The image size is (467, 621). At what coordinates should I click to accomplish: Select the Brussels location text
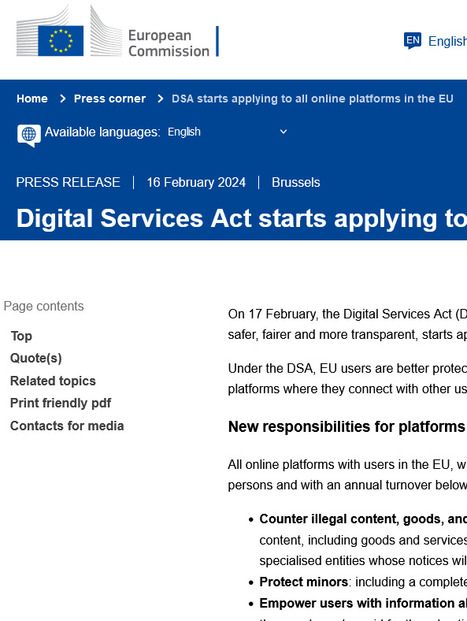(x=296, y=182)
